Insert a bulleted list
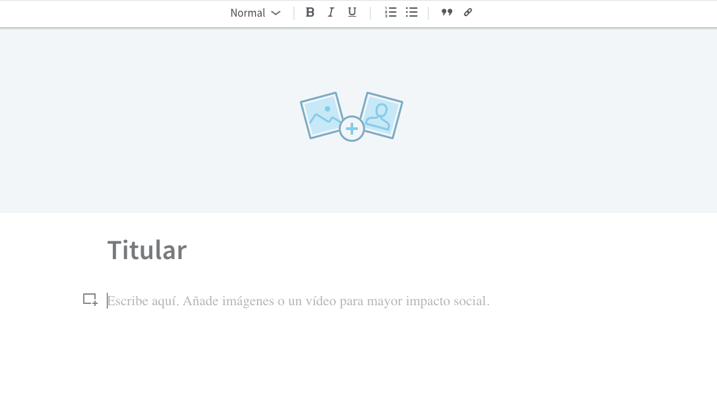 412,12
